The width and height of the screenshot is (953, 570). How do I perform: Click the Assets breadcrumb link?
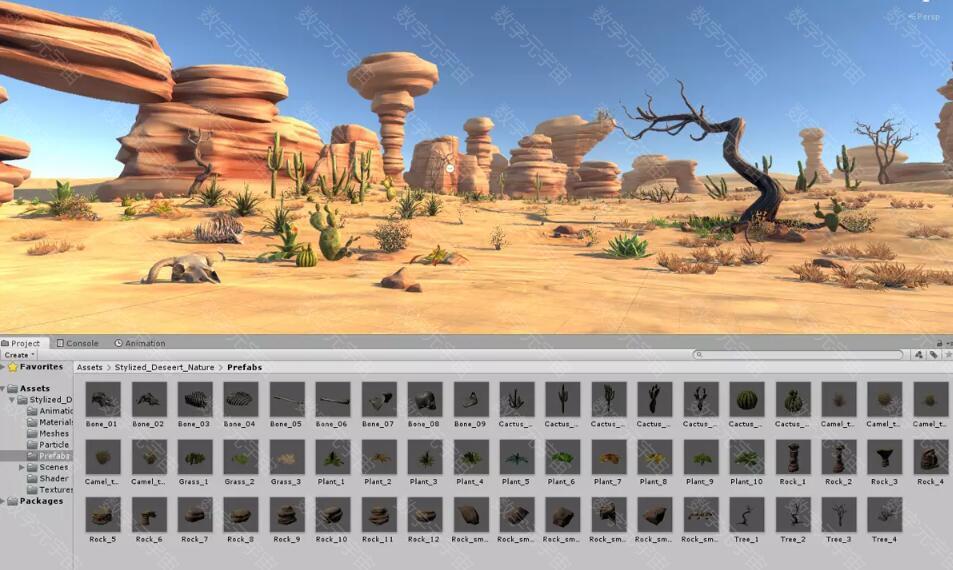(x=90, y=368)
